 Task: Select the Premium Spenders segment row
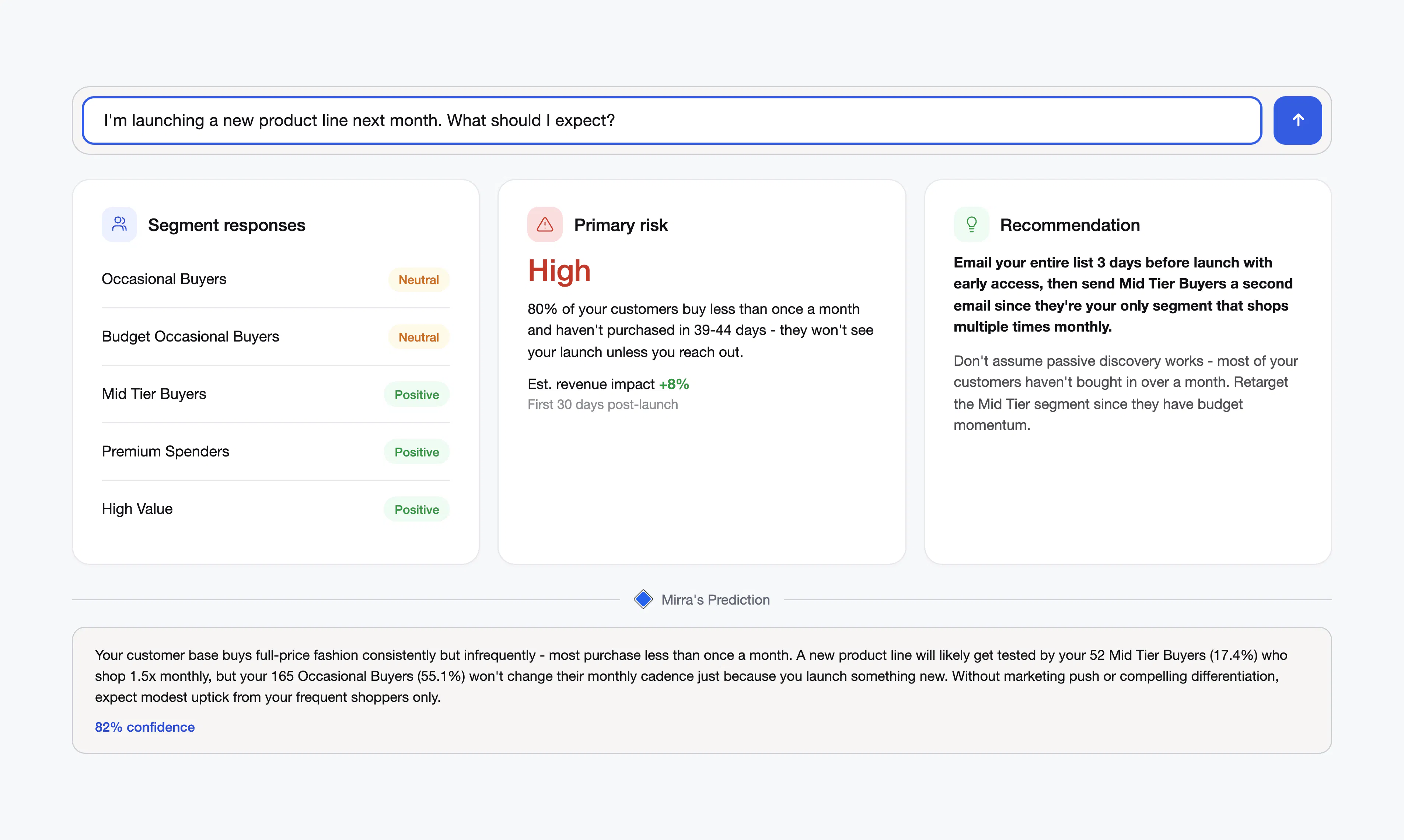(276, 452)
